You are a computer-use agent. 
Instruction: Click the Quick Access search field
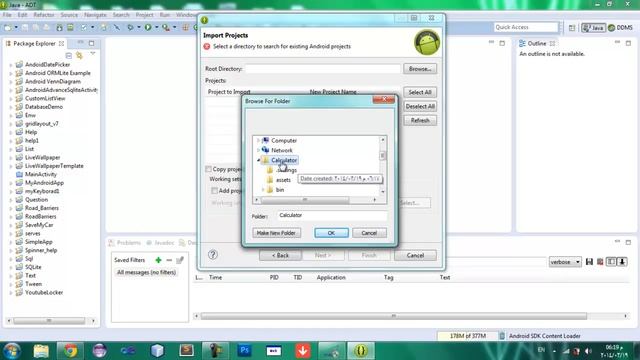pos(526,27)
